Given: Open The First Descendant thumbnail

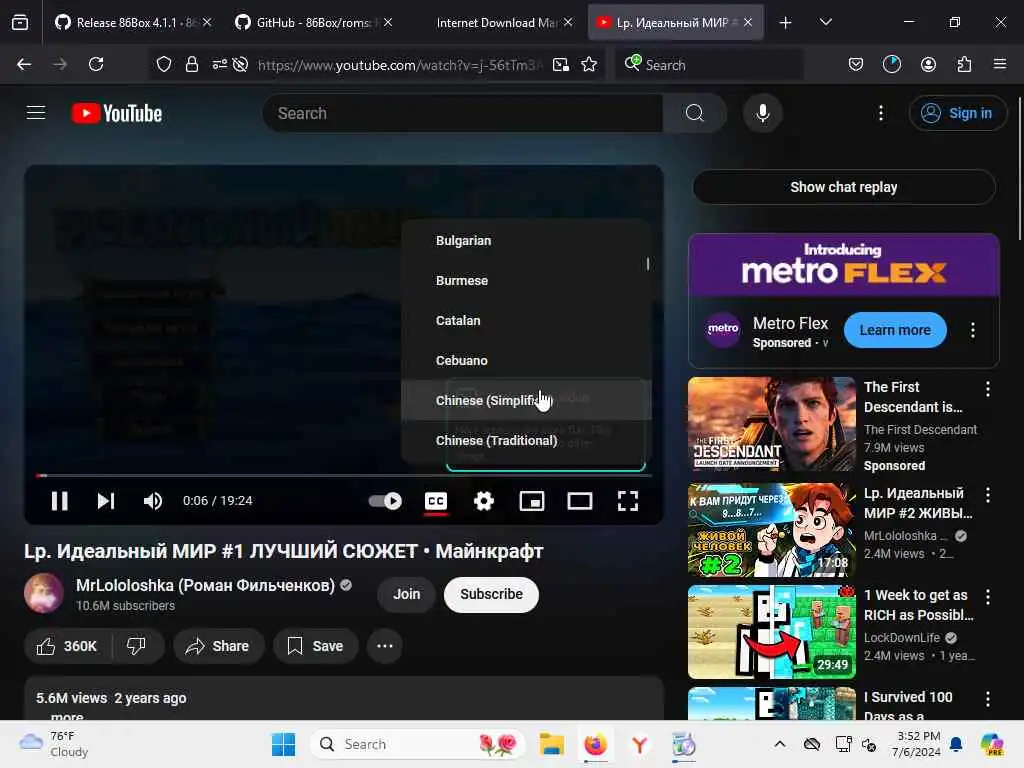Looking at the screenshot, I should (772, 424).
